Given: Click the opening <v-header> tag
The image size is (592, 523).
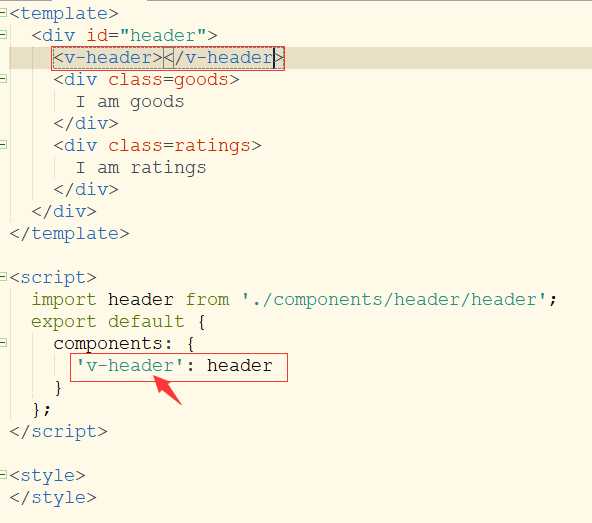Looking at the screenshot, I should (x=108, y=58).
